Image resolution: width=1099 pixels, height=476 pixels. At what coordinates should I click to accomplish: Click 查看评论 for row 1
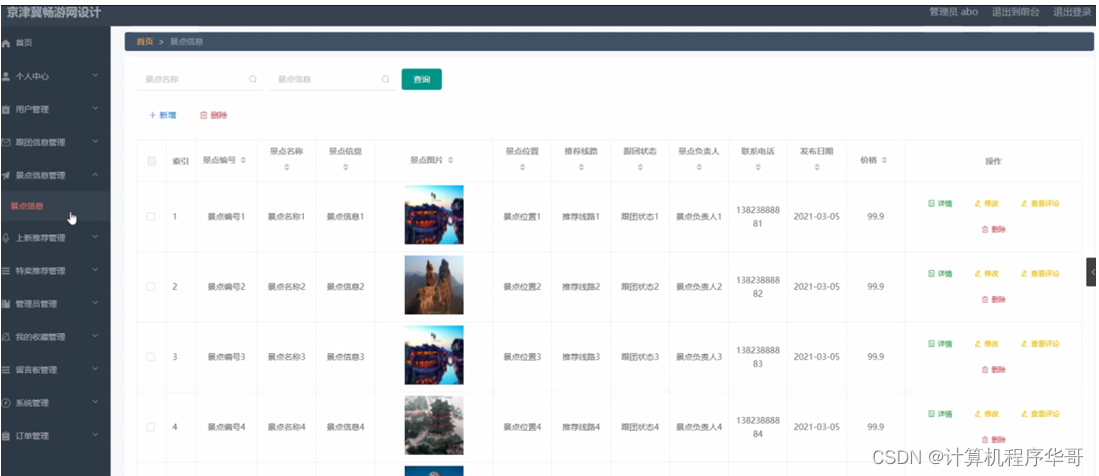tap(1040, 203)
